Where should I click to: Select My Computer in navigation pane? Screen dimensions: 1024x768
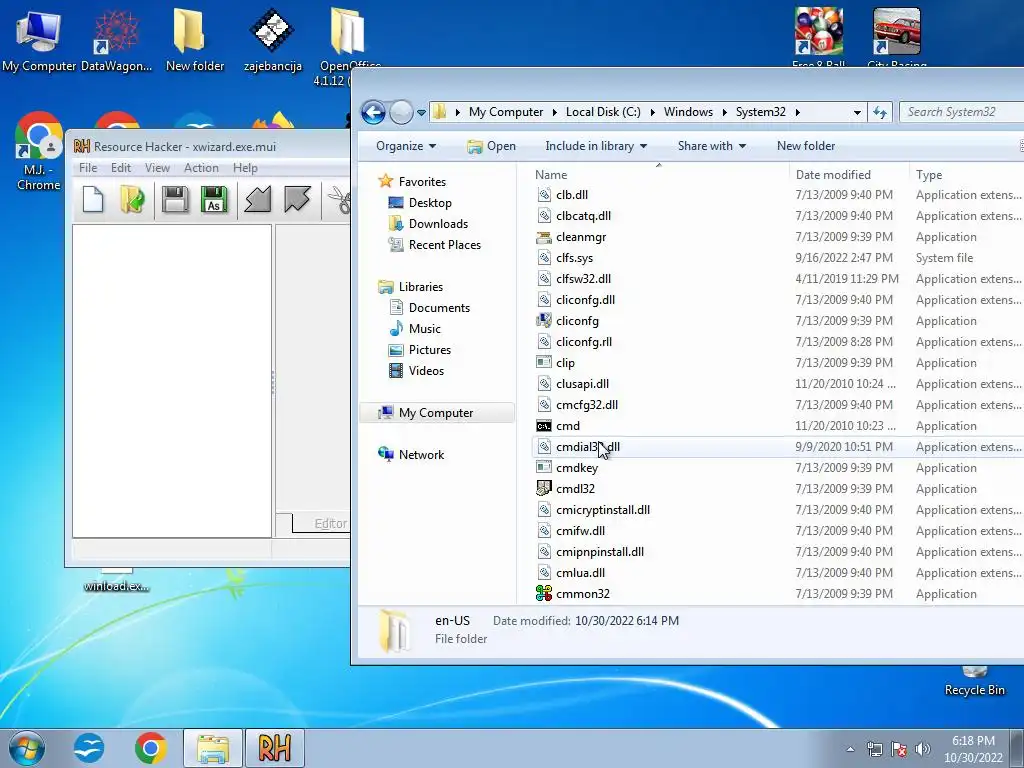[x=436, y=413]
